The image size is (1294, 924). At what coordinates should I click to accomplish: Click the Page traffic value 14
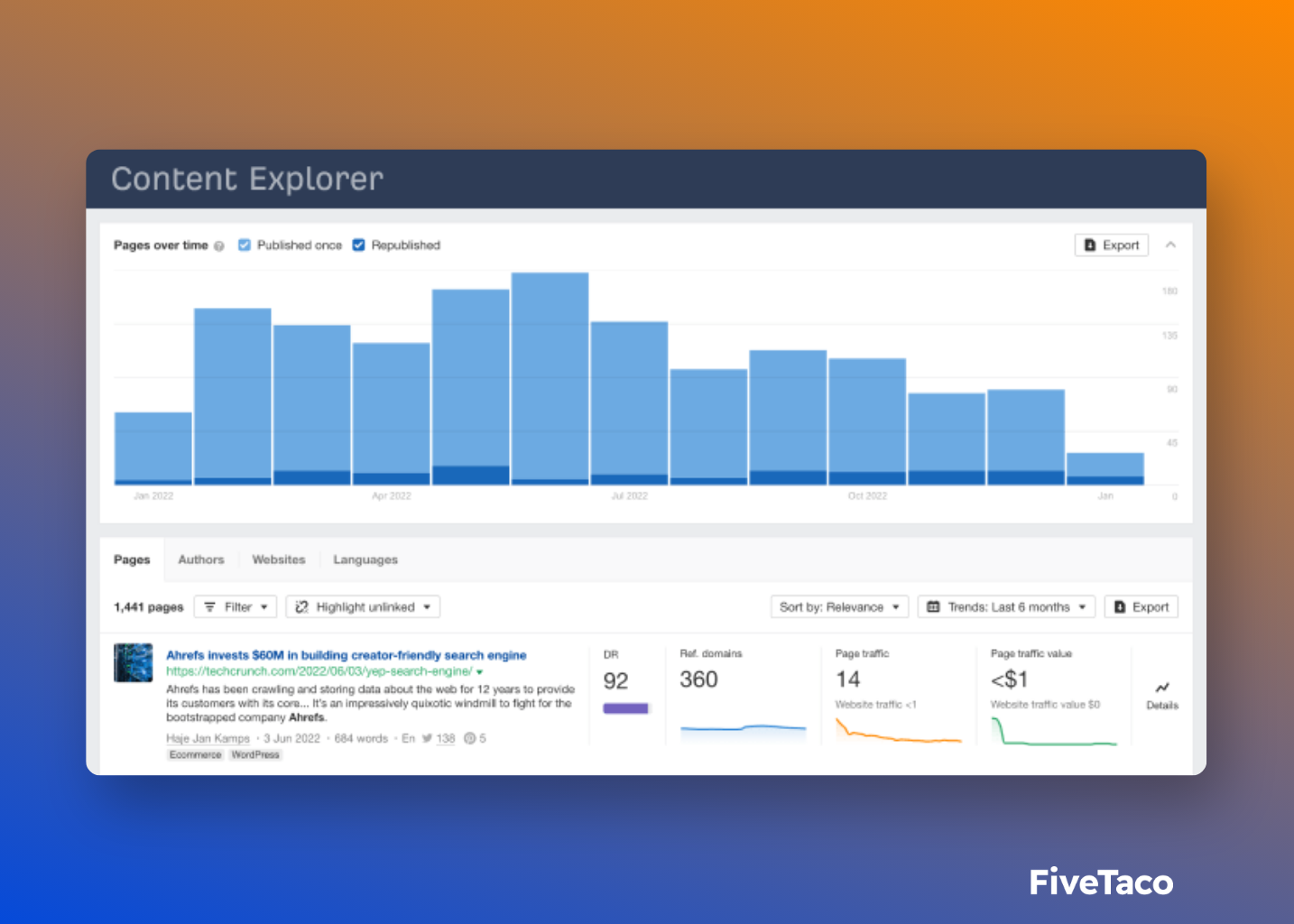click(847, 679)
